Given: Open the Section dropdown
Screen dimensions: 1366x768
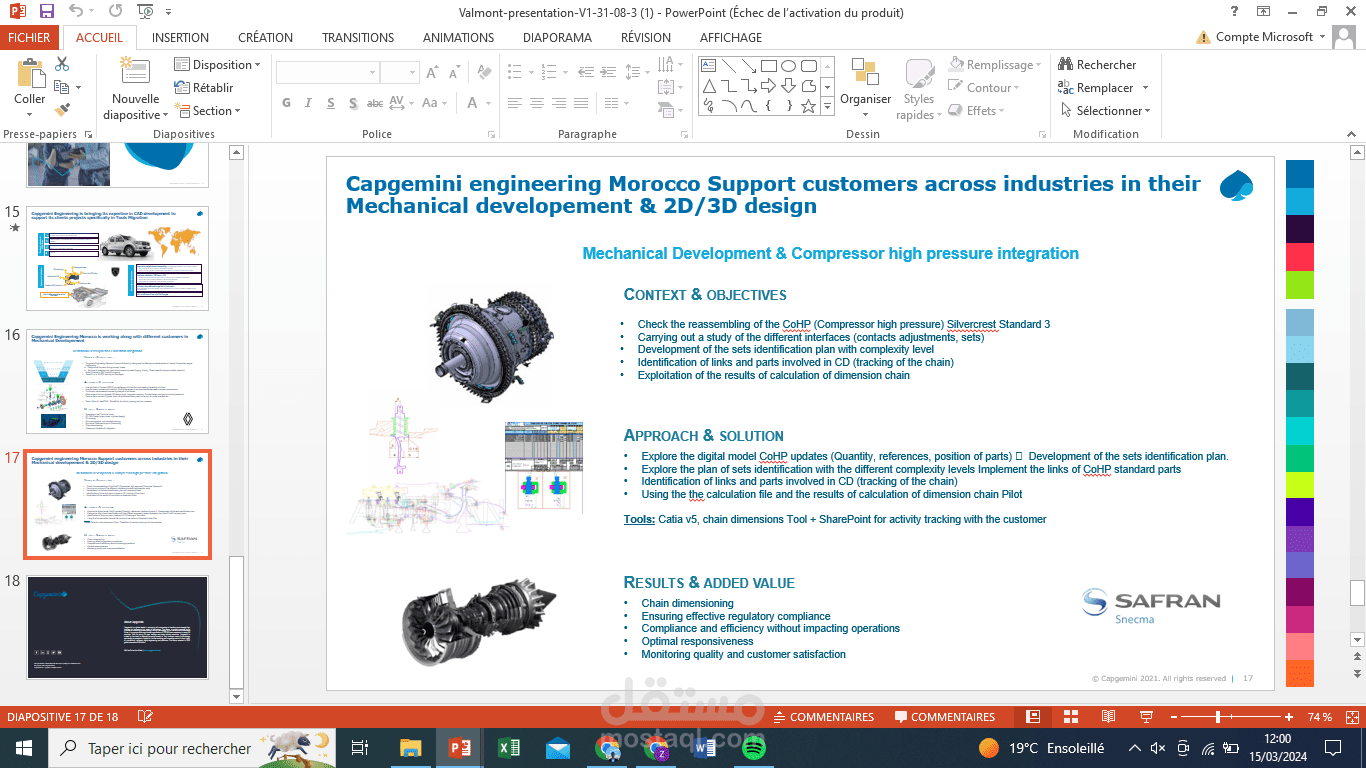Looking at the screenshot, I should click(208, 111).
